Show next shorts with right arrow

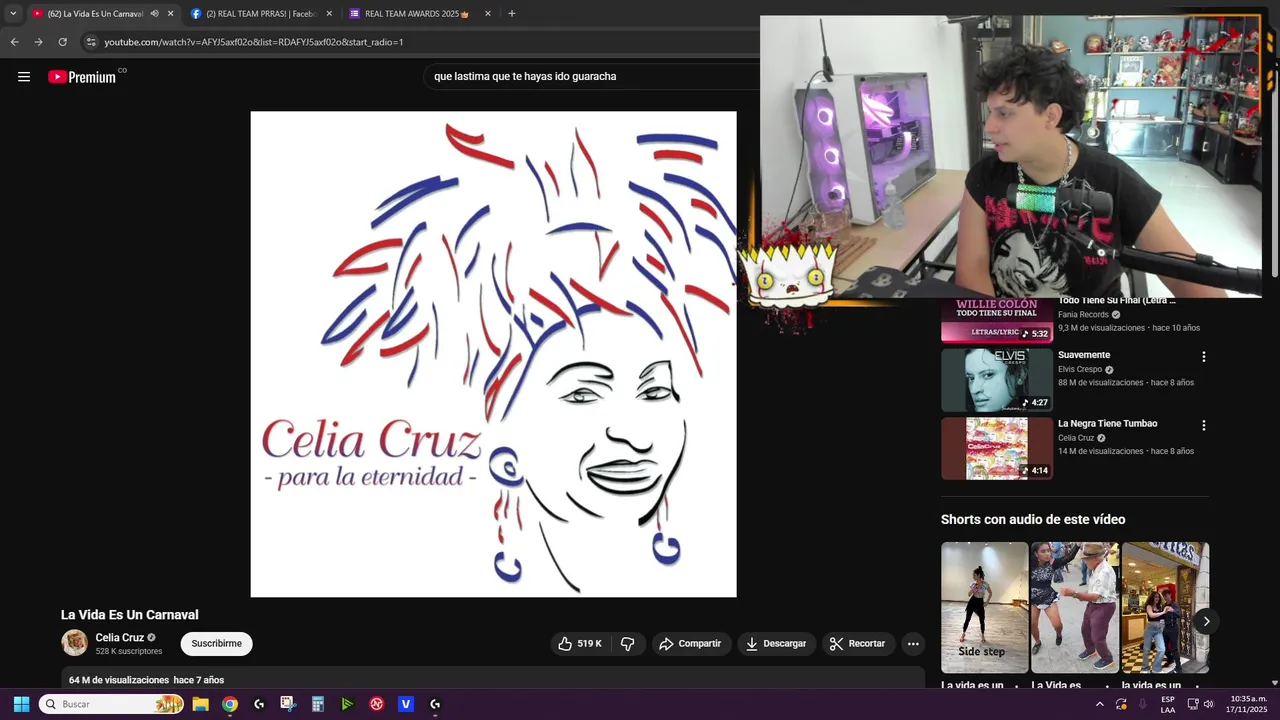pos(1206,621)
